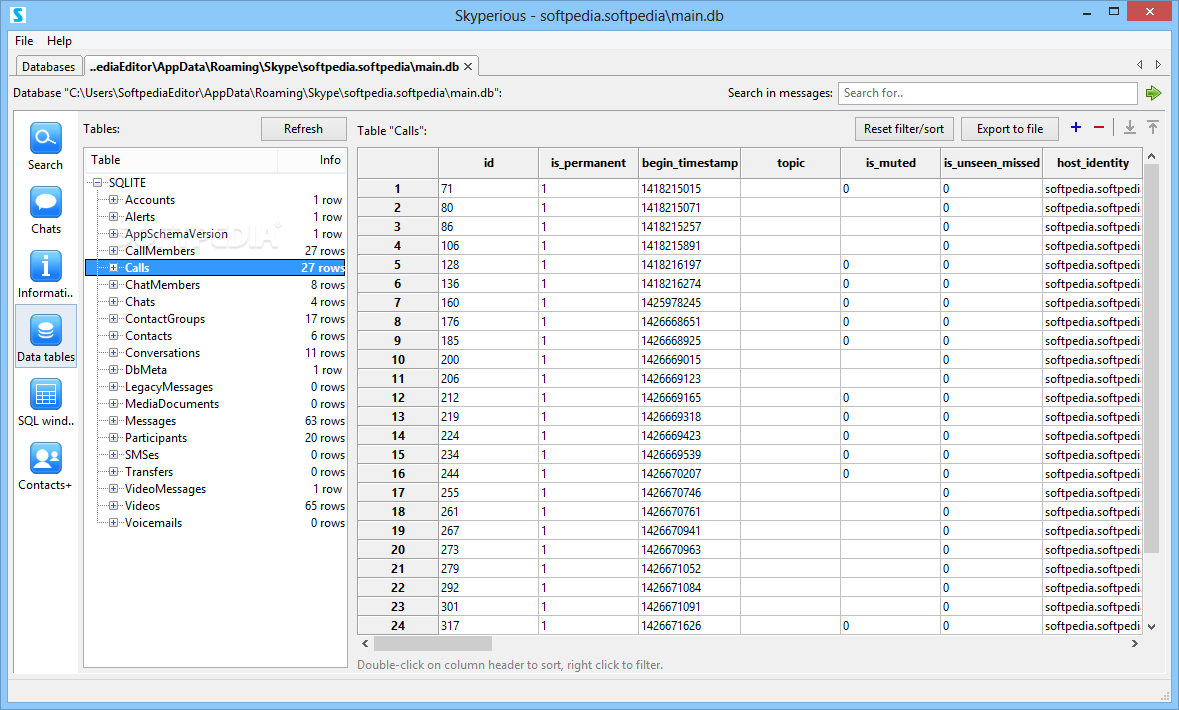Expand the Voicemails table node
Image resolution: width=1179 pixels, height=710 pixels.
tap(114, 523)
